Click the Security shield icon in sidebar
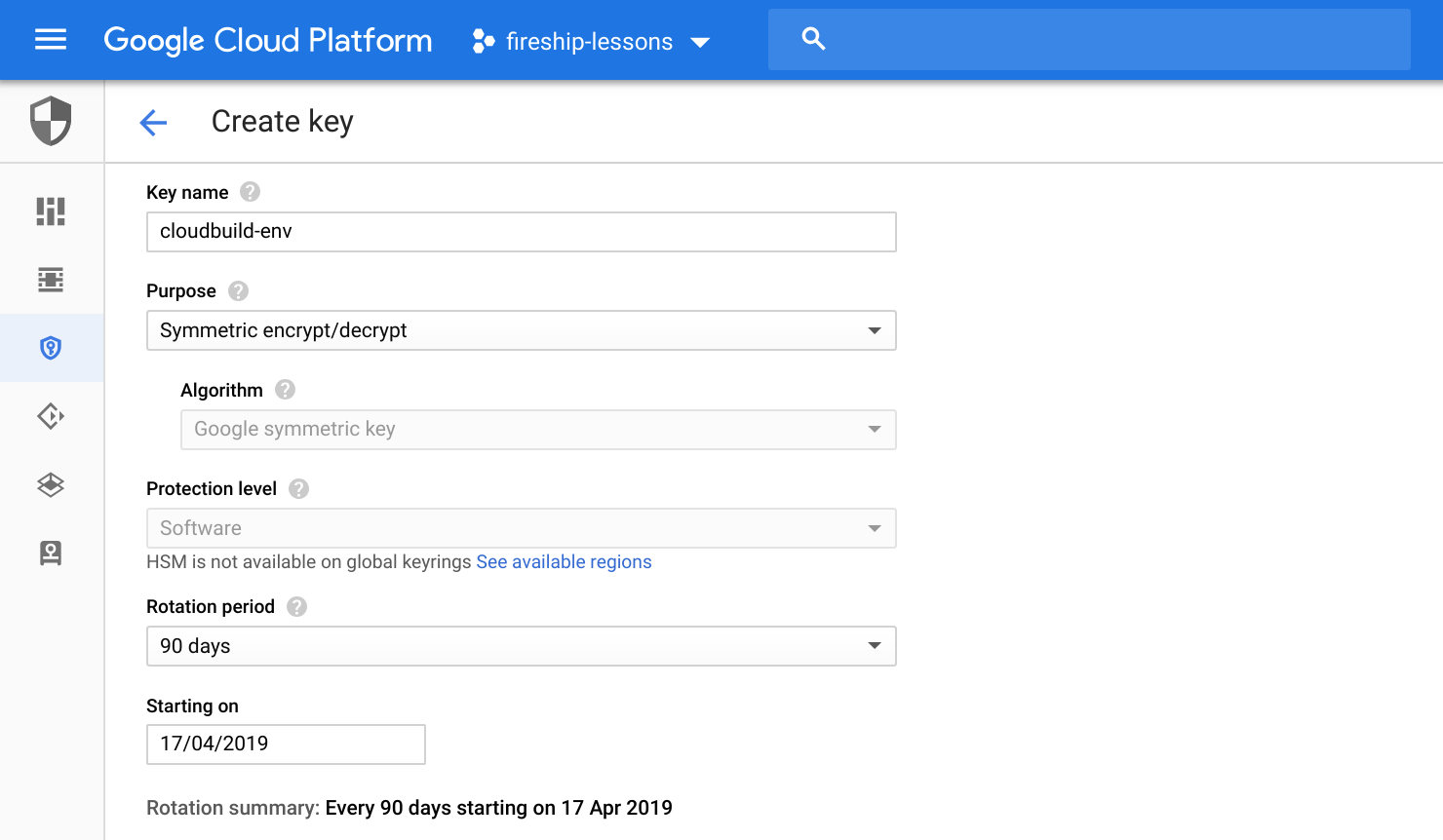The width and height of the screenshot is (1443, 840). coord(51,121)
